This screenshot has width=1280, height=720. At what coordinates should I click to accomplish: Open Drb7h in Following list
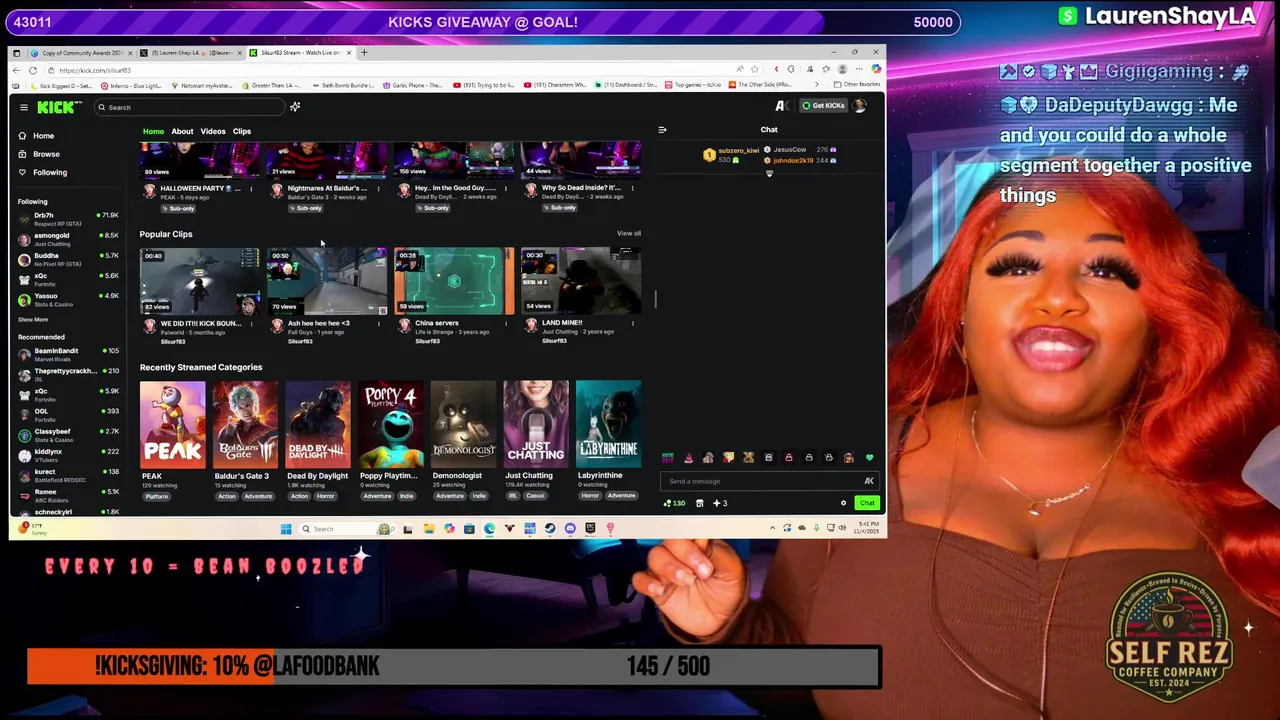coord(68,218)
